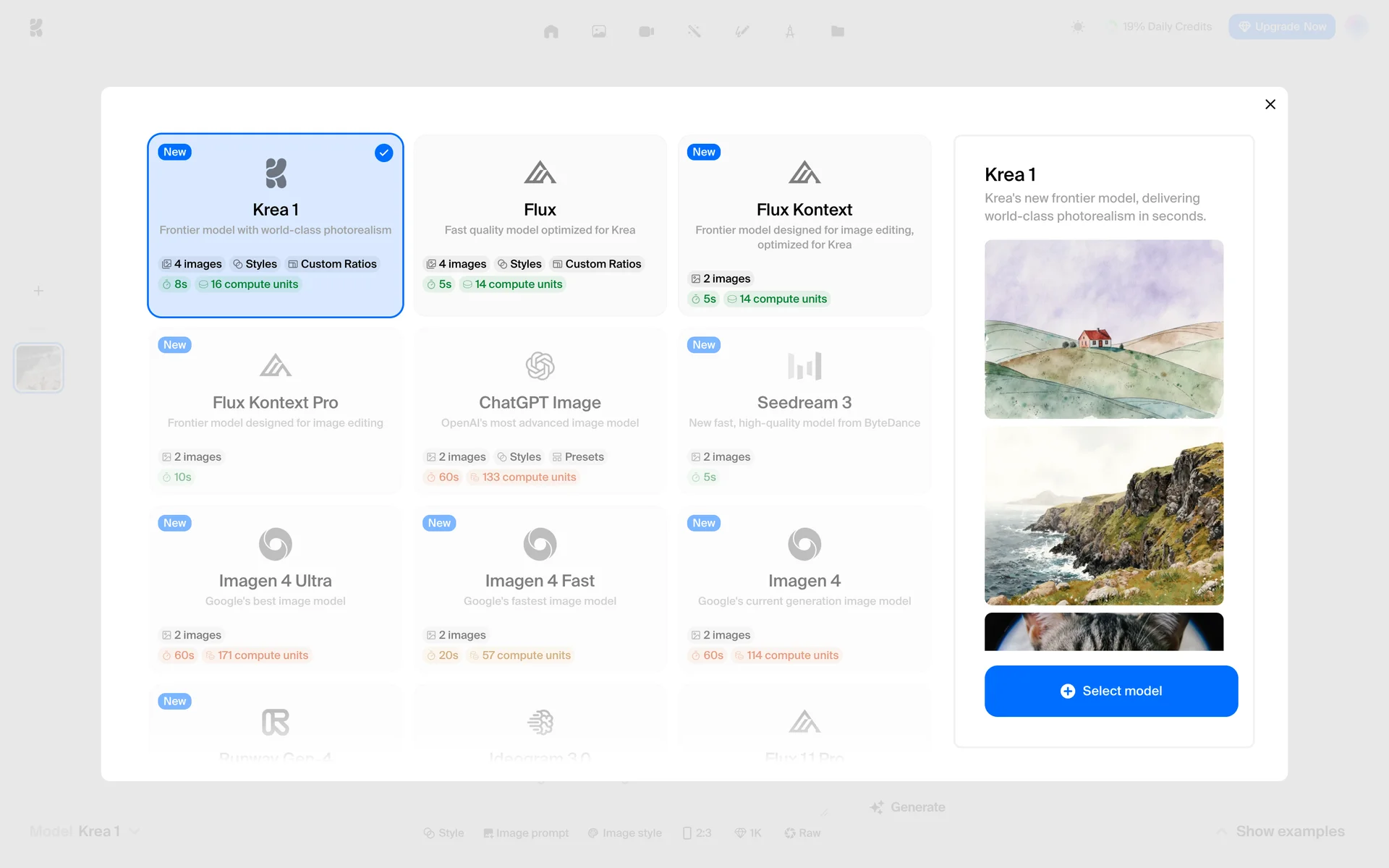The image size is (1389, 868).
Task: Open the Image tool icon in top navigation
Action: click(x=599, y=31)
